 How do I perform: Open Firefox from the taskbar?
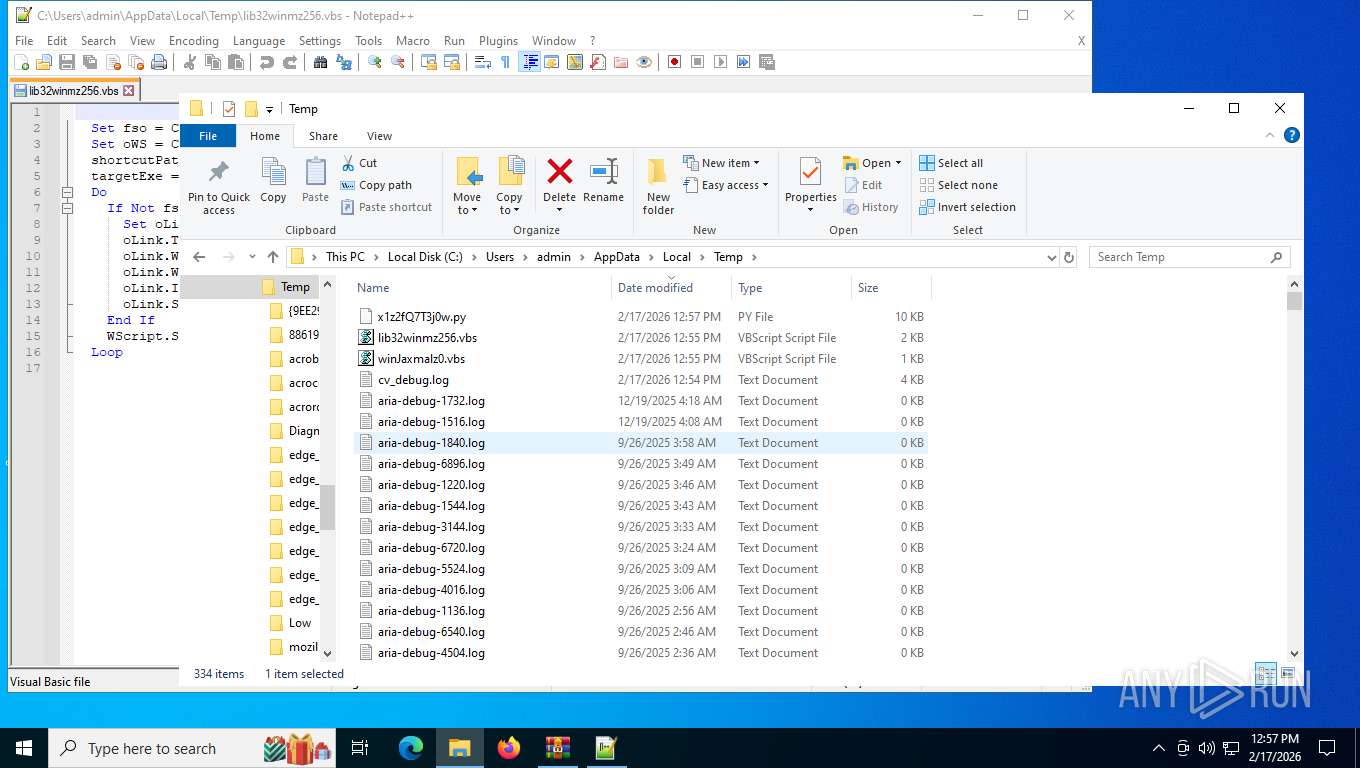tap(509, 748)
